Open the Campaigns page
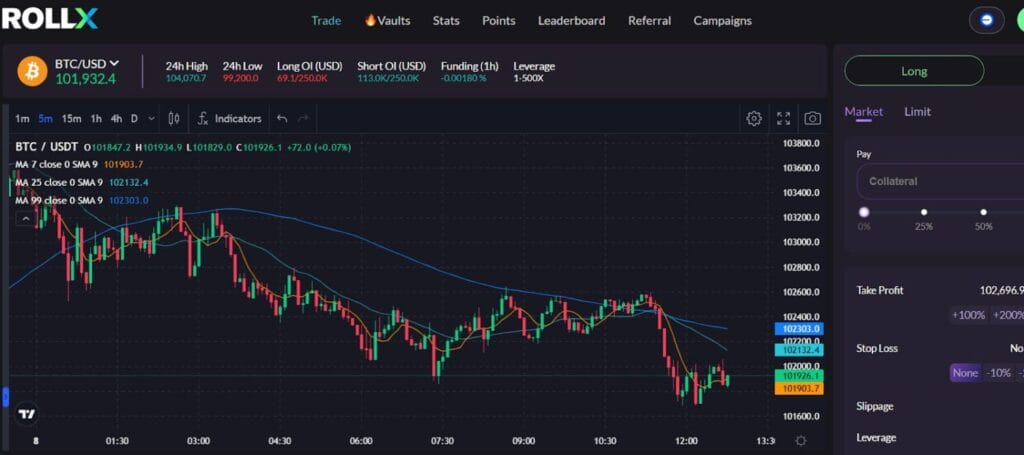The image size is (1024, 455). (722, 21)
